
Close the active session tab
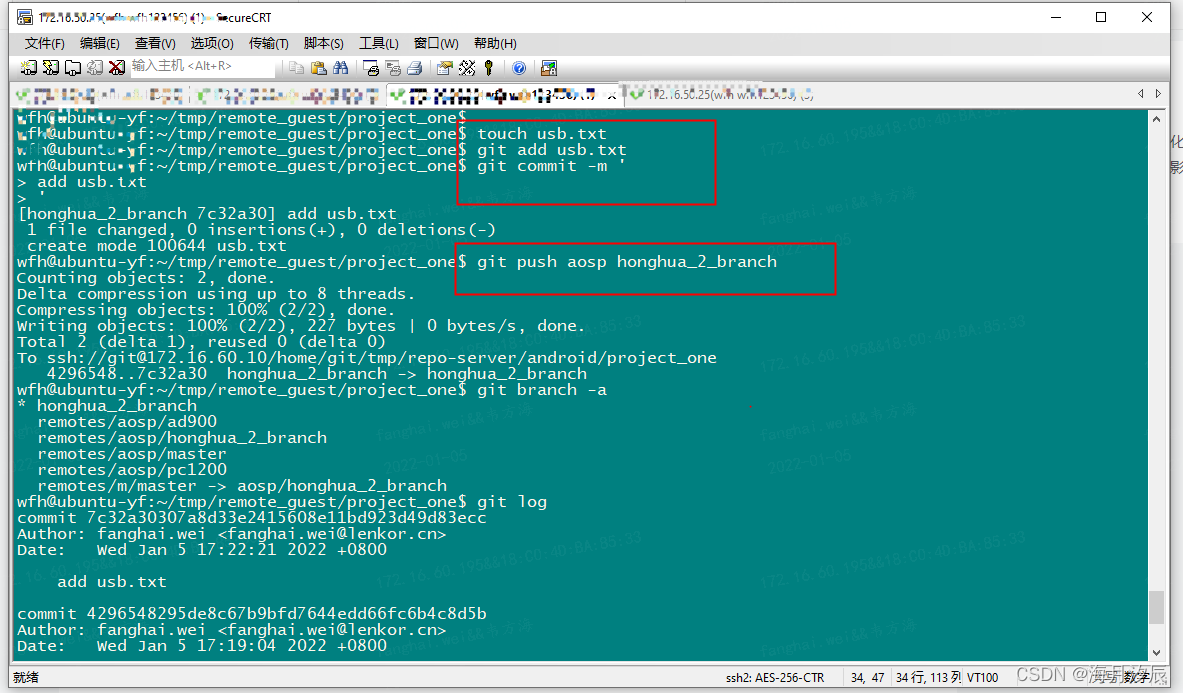(612, 96)
